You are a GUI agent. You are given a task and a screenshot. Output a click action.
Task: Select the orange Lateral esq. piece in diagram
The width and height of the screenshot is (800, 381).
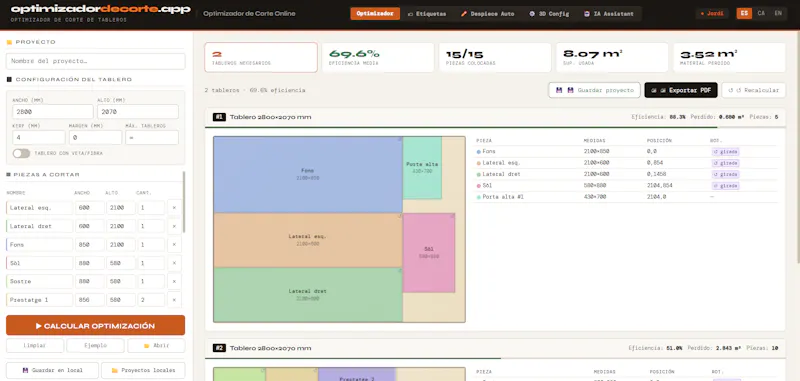(308, 240)
